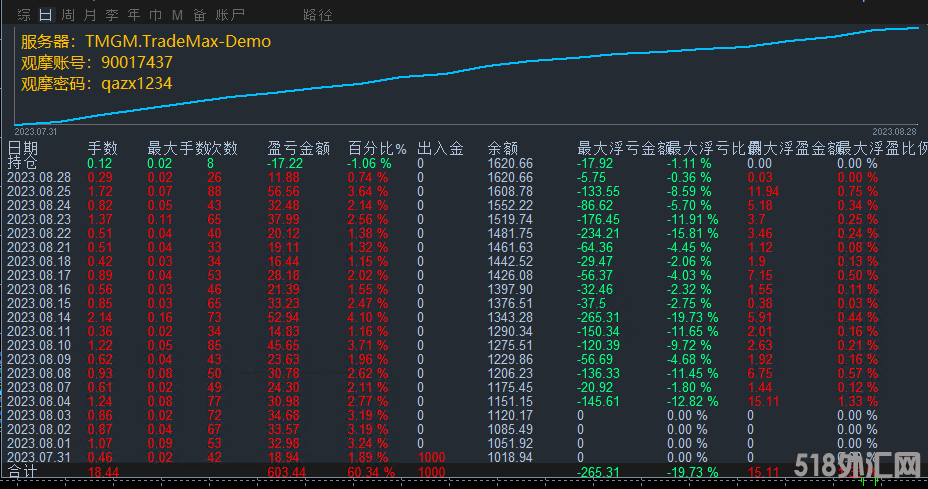The width and height of the screenshot is (928, 489).
Task: Select the 日 daily tab
Action: point(46,15)
